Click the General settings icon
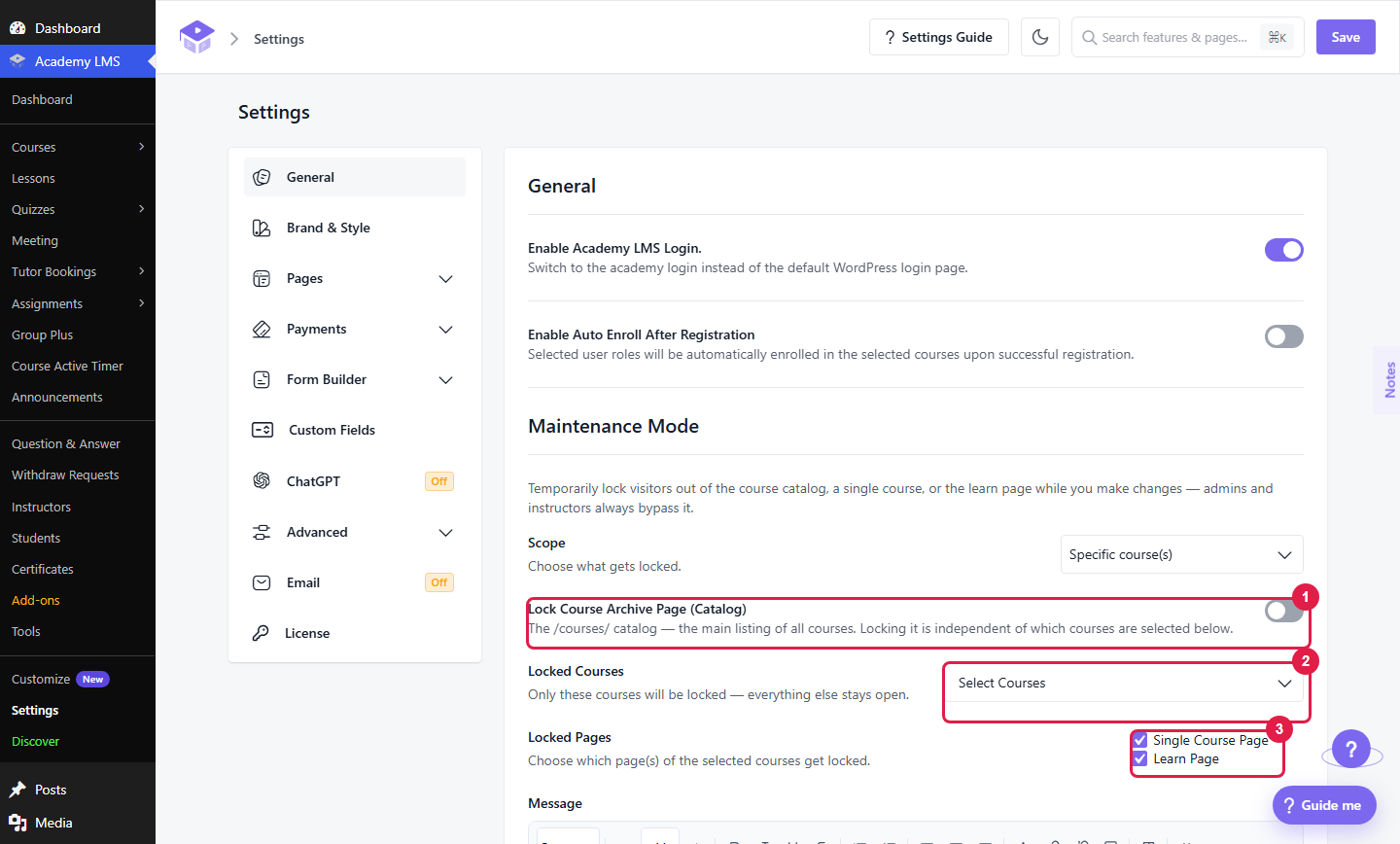Image resolution: width=1400 pixels, height=844 pixels. pos(262,177)
